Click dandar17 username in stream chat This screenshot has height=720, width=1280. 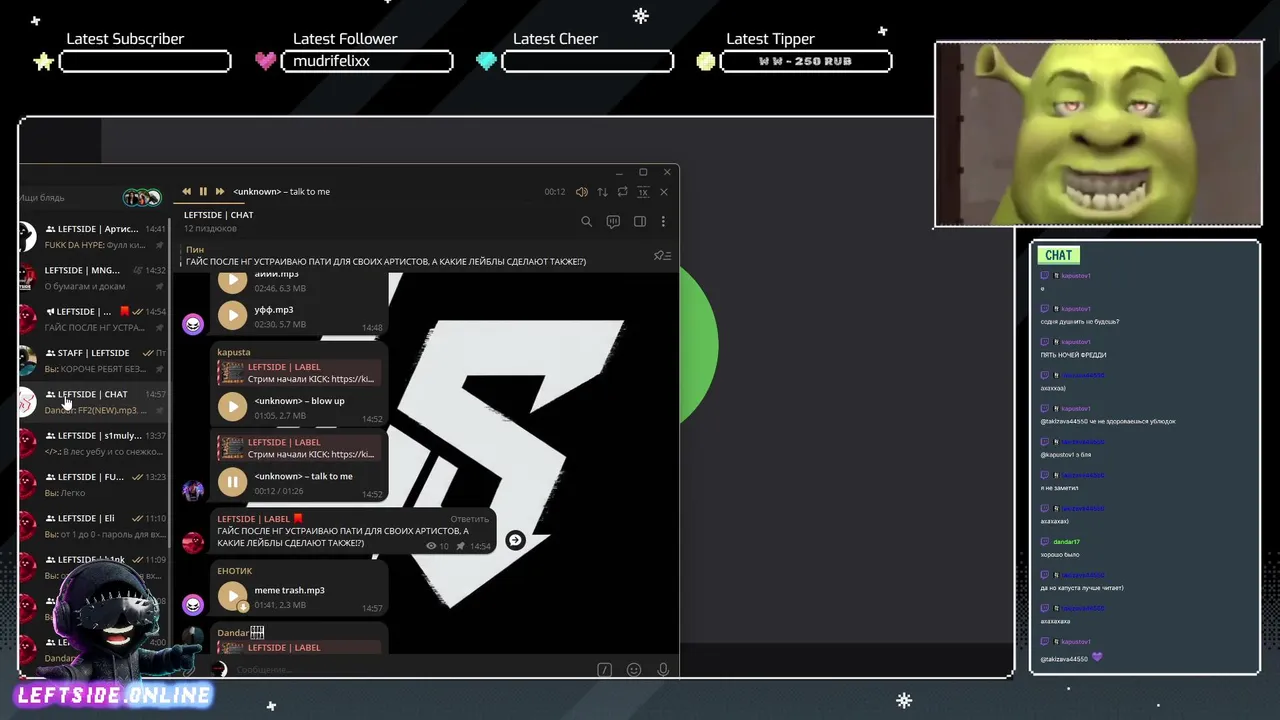click(x=1066, y=542)
